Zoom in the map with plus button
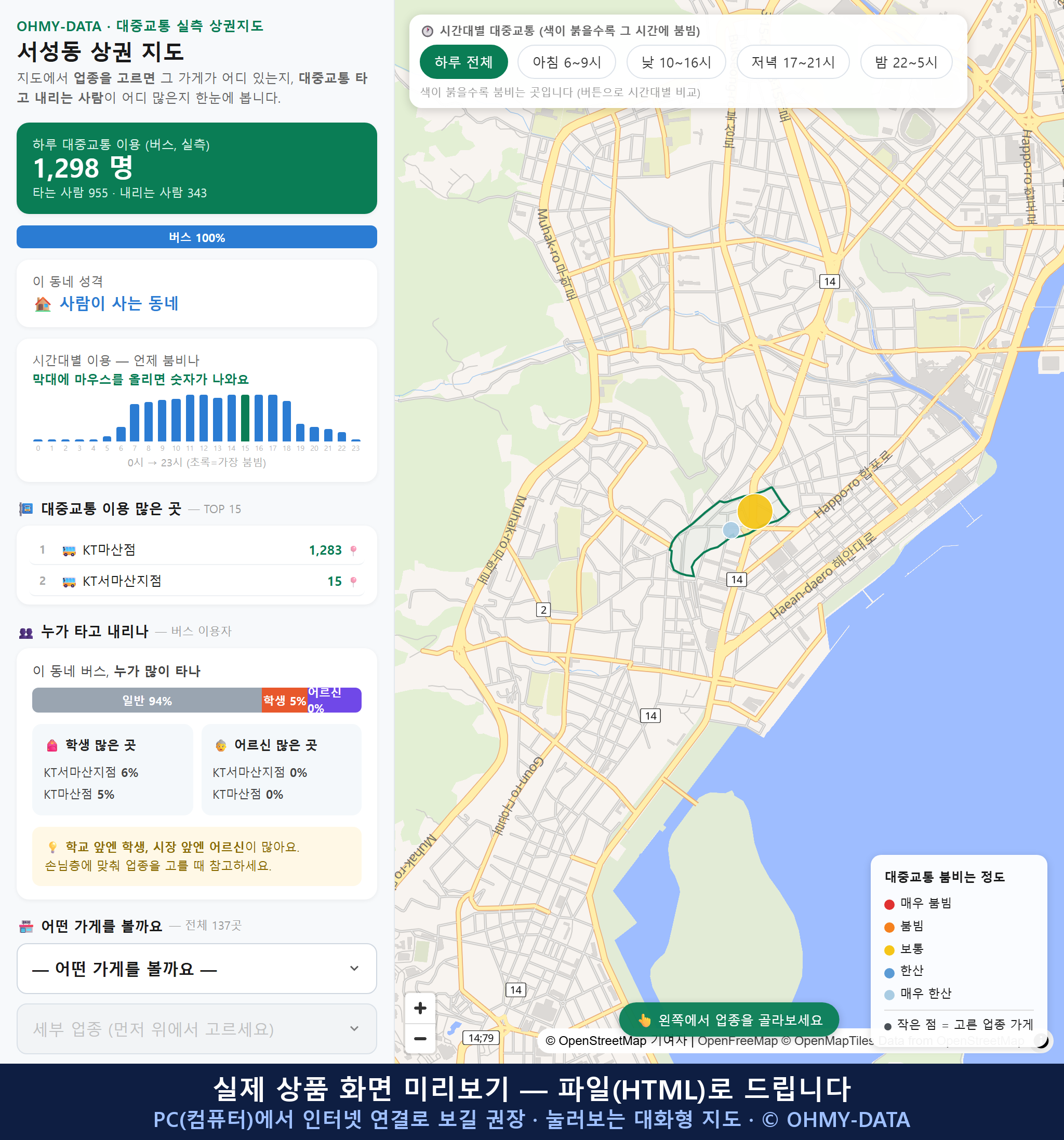1064x1140 pixels. click(420, 1008)
